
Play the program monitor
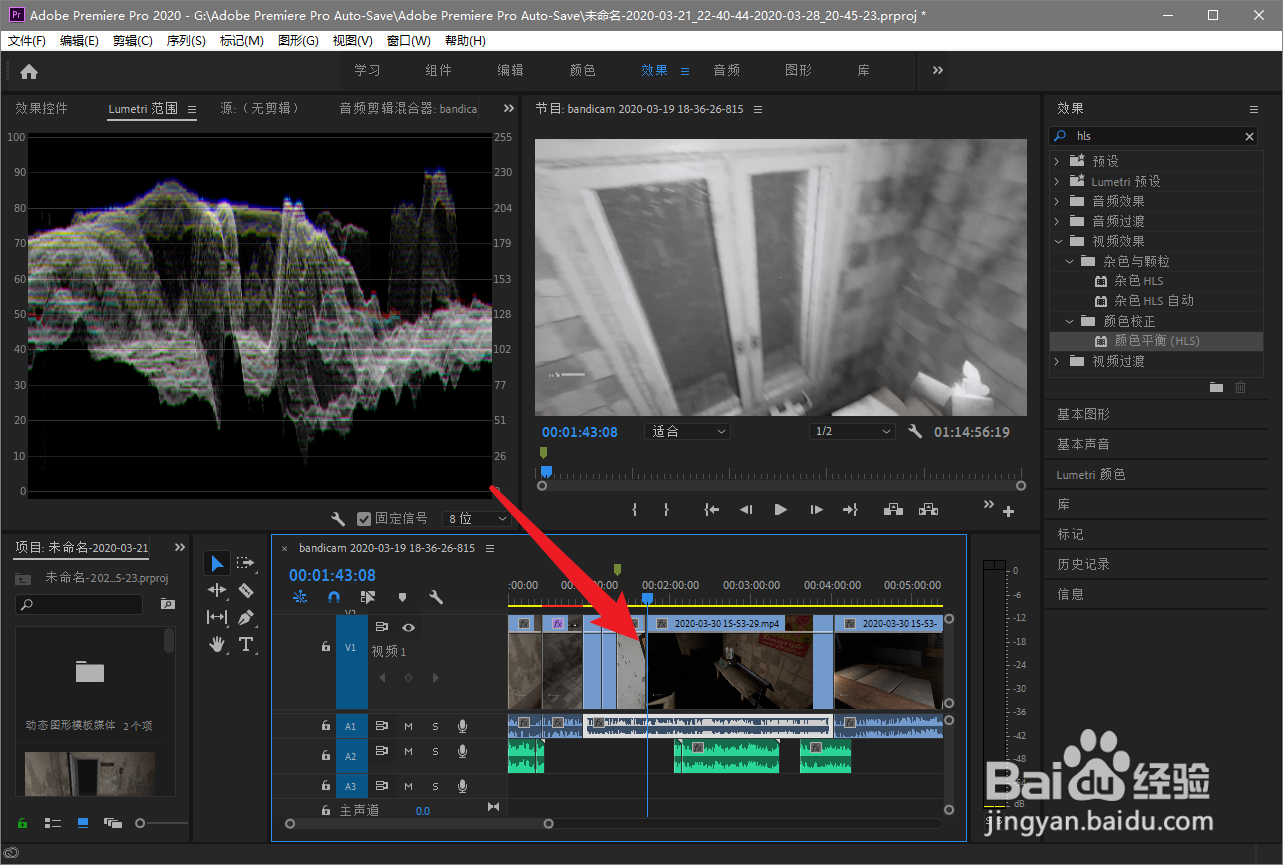click(x=781, y=510)
